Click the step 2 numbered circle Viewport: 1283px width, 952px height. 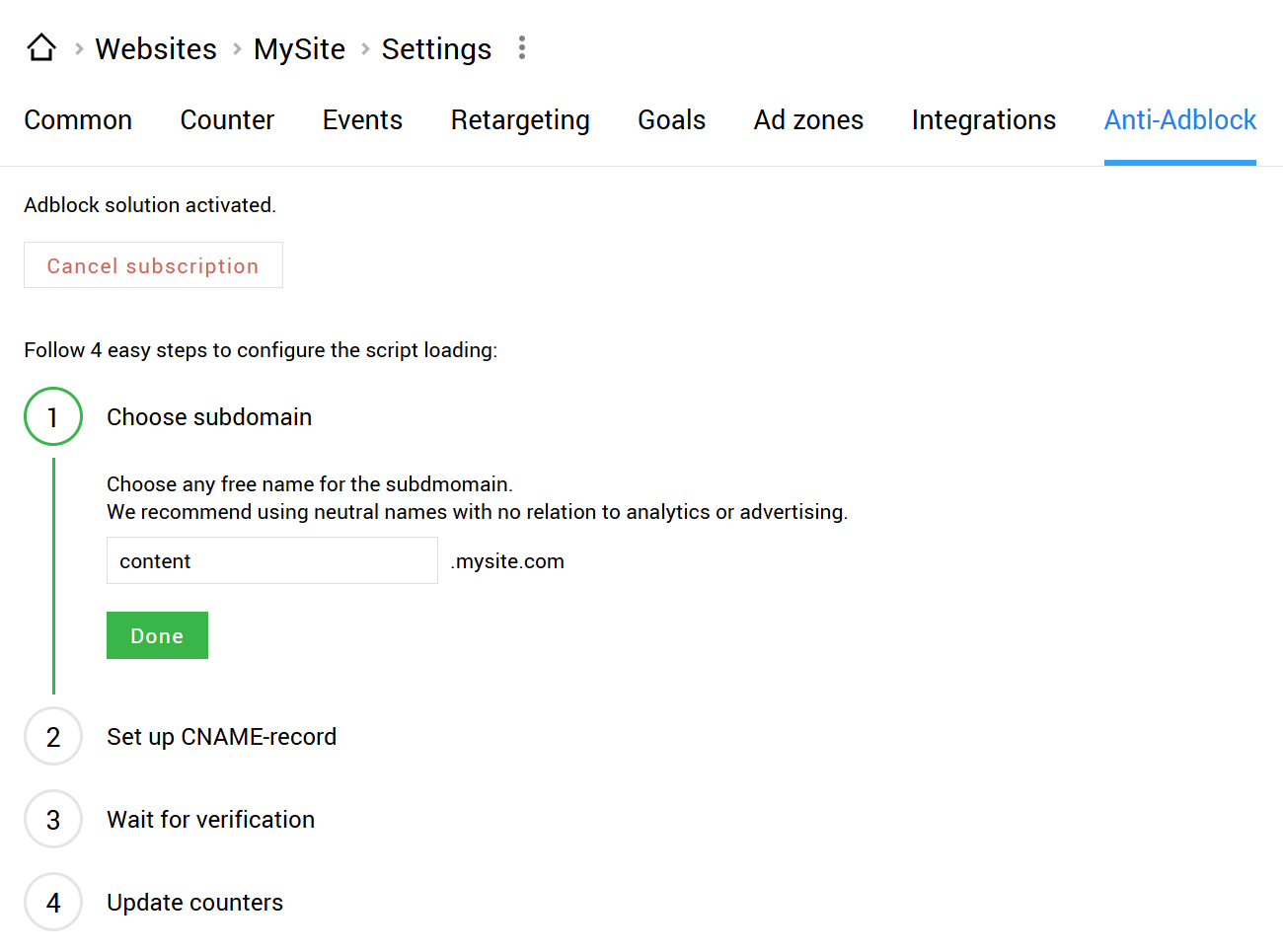pyautogui.click(x=52, y=736)
